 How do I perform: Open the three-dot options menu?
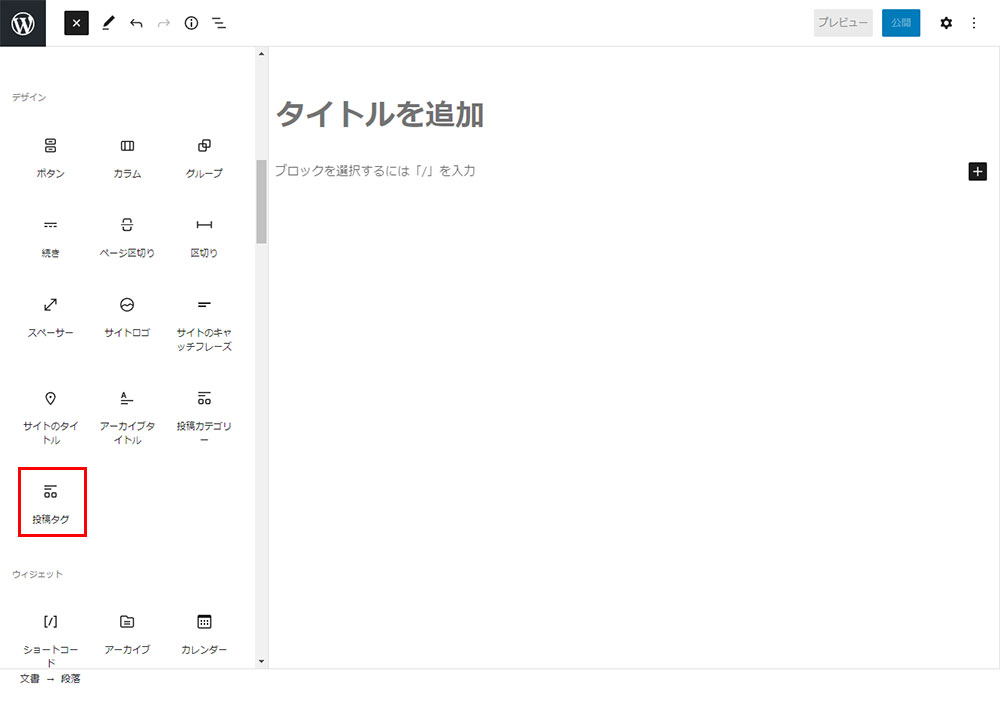coord(974,23)
